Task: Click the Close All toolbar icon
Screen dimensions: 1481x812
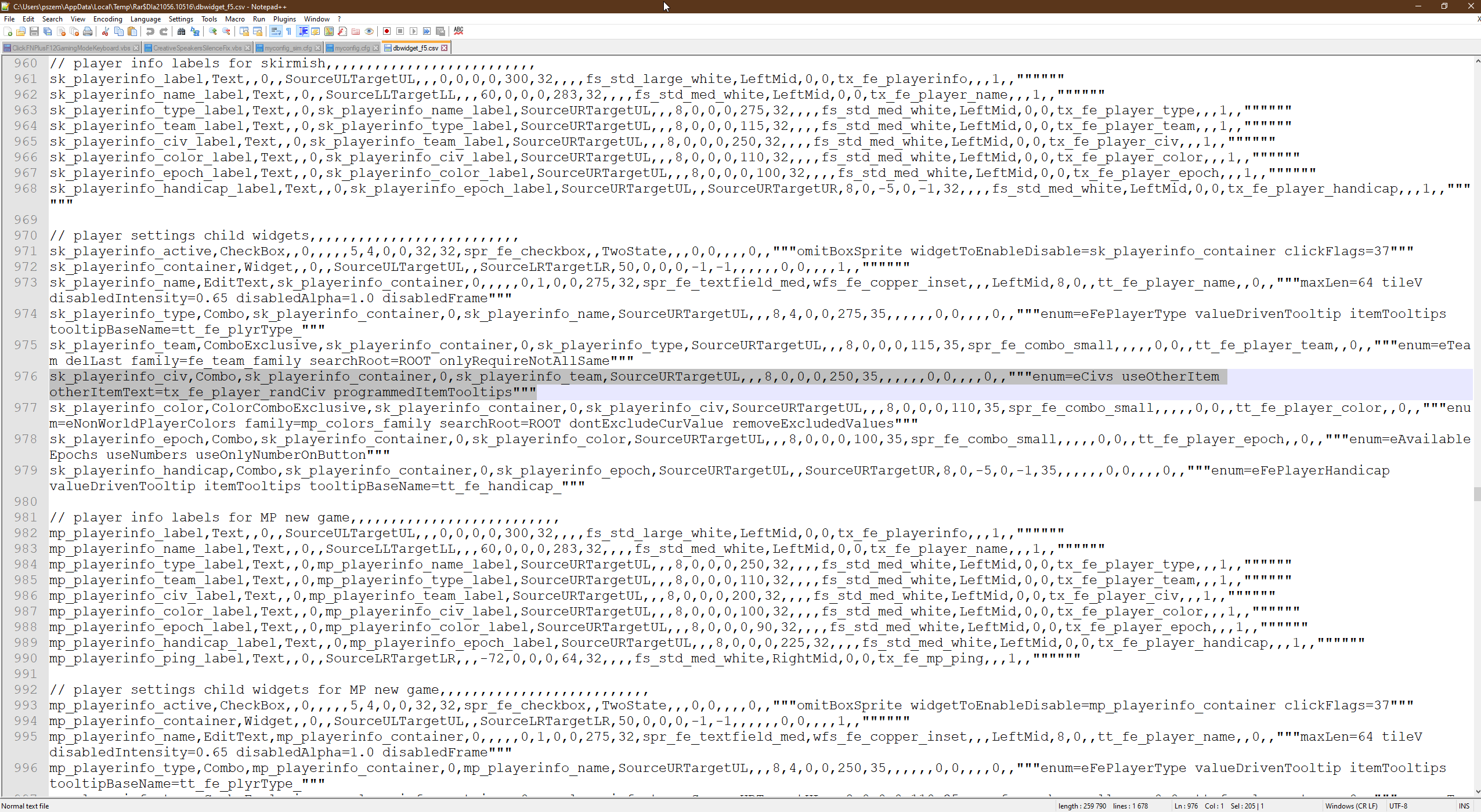Action: point(74,31)
